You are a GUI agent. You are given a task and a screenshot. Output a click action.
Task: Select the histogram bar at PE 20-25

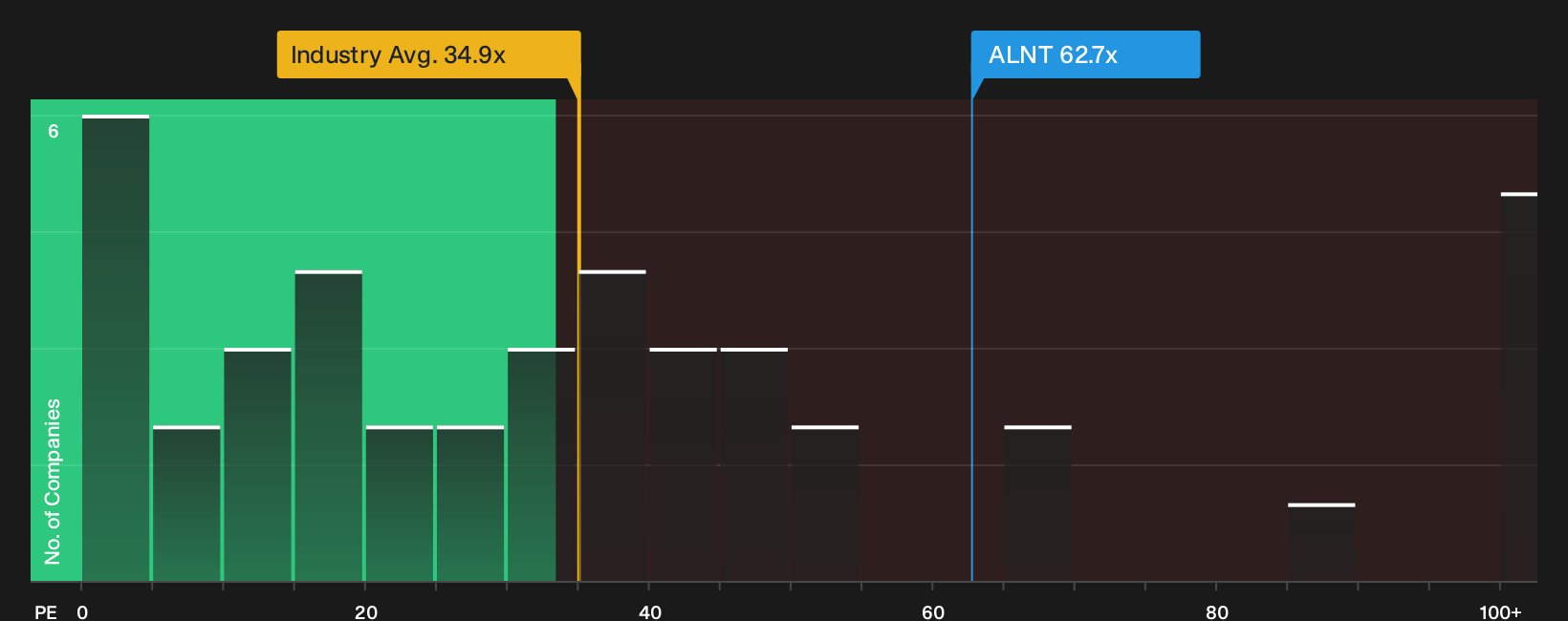click(x=400, y=503)
